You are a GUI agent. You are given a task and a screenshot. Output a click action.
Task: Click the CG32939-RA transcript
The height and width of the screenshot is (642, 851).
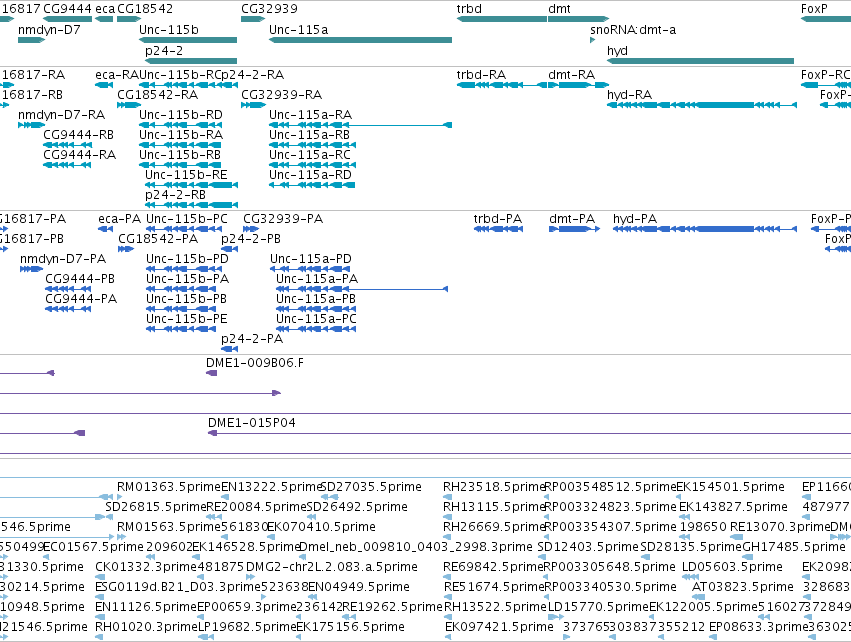pos(253,105)
